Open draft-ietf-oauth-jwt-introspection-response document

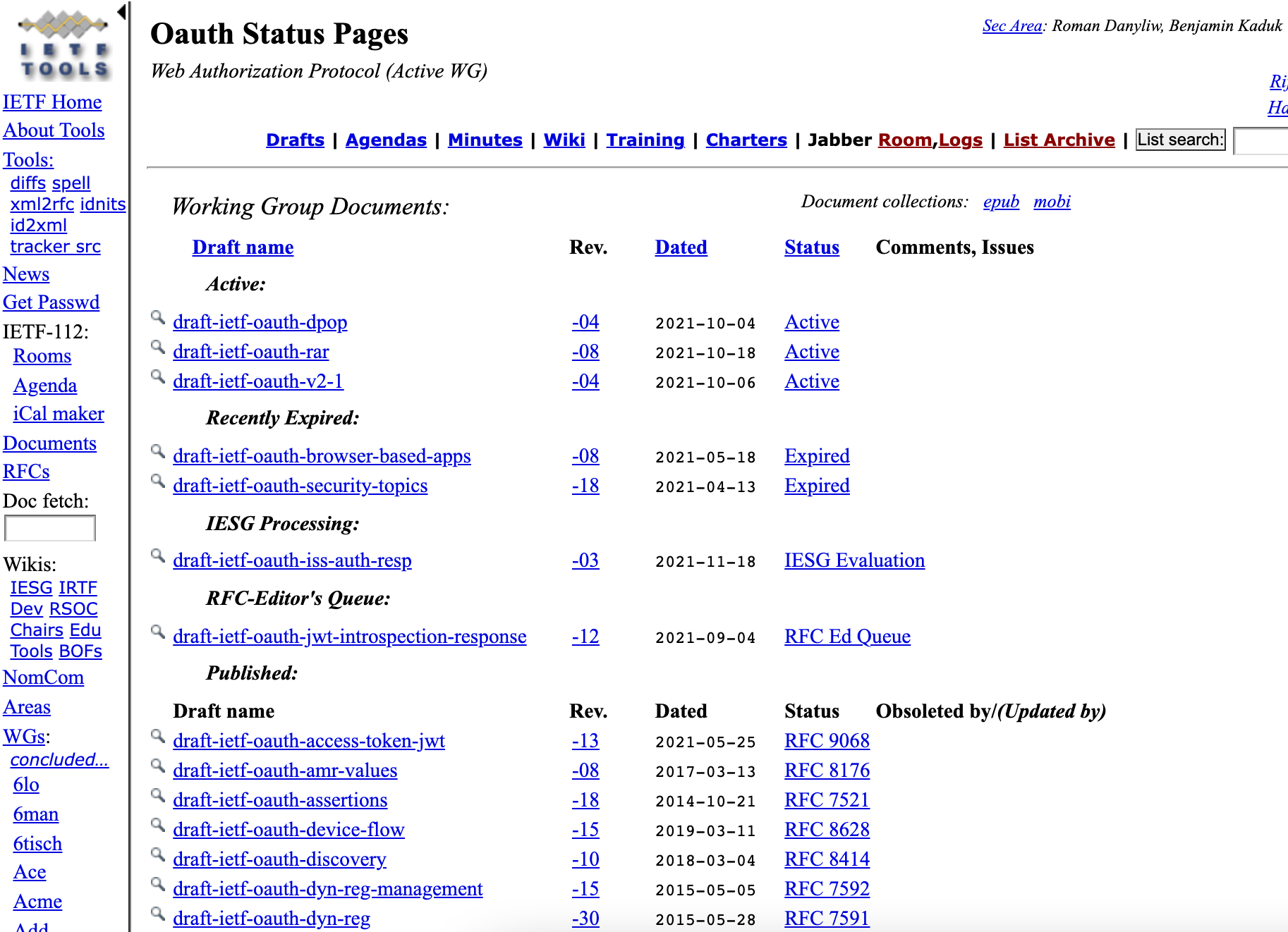350,637
